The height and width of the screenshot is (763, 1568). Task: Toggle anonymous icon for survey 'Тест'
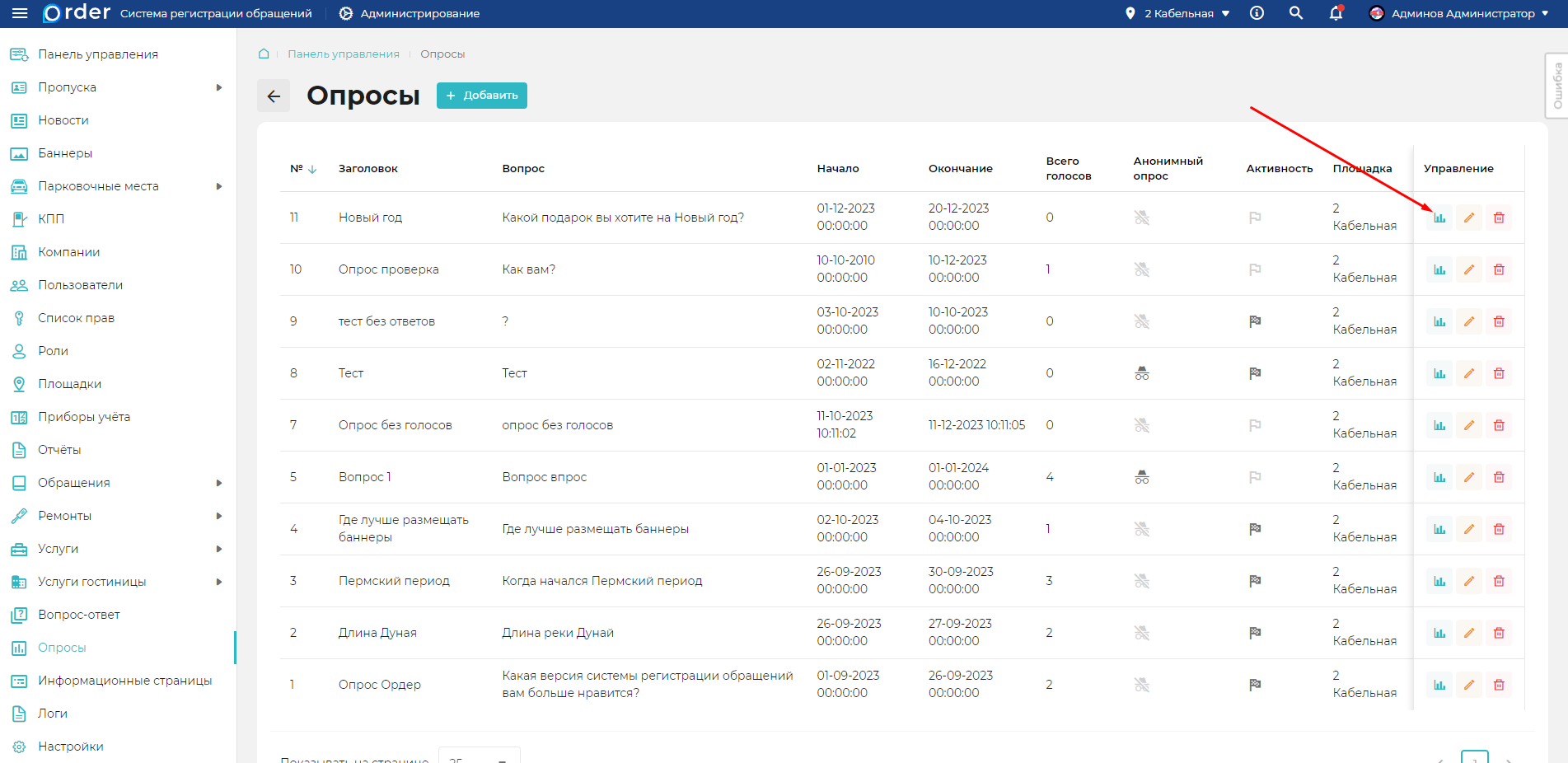1141,373
